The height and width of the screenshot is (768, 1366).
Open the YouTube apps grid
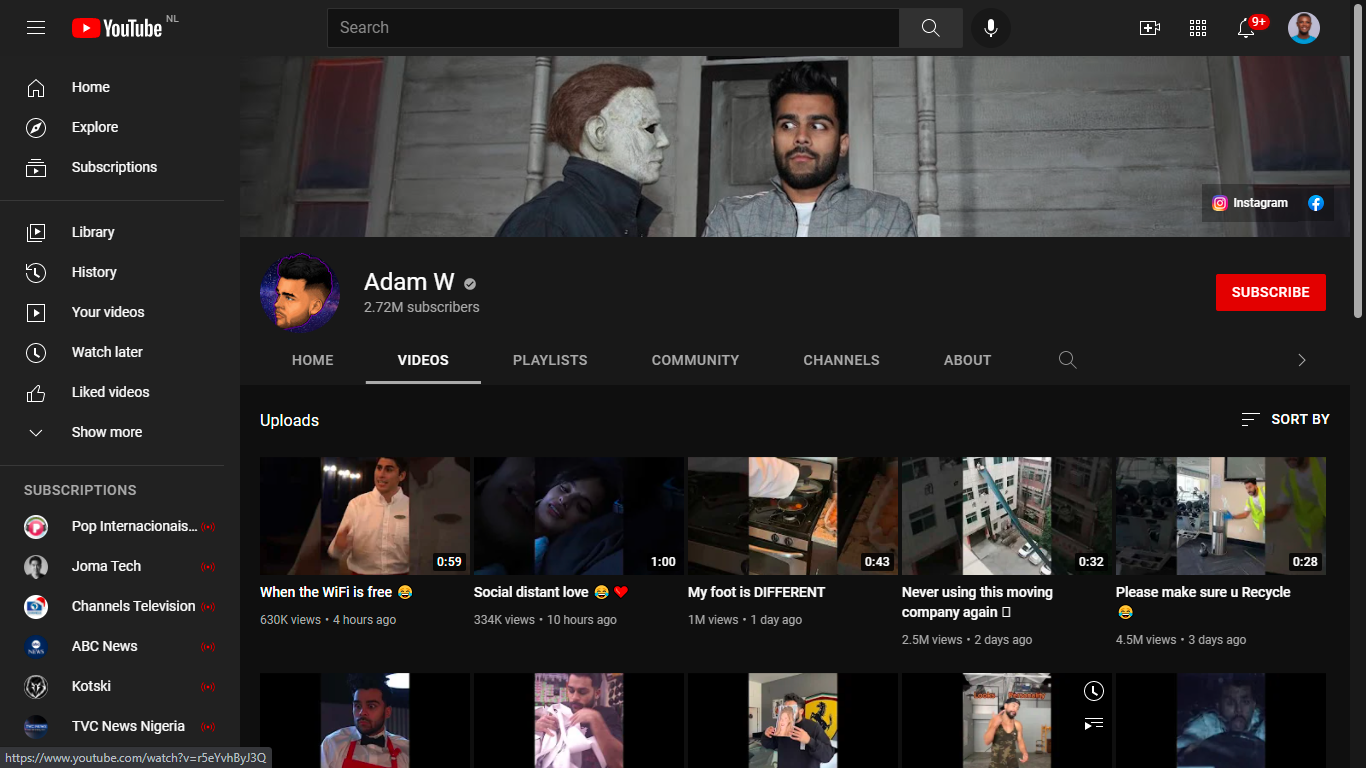click(1198, 28)
